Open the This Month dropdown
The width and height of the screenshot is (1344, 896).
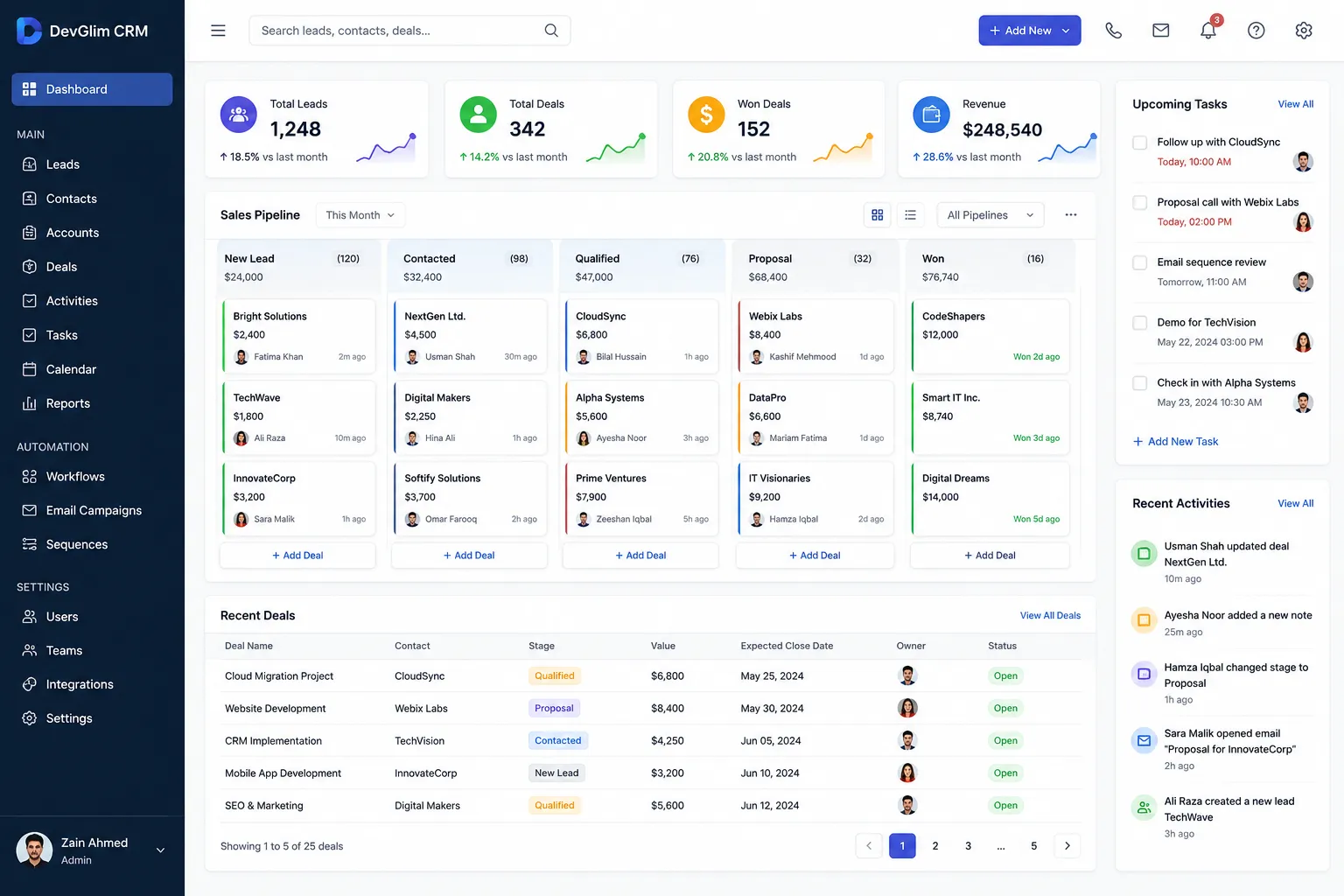[360, 215]
